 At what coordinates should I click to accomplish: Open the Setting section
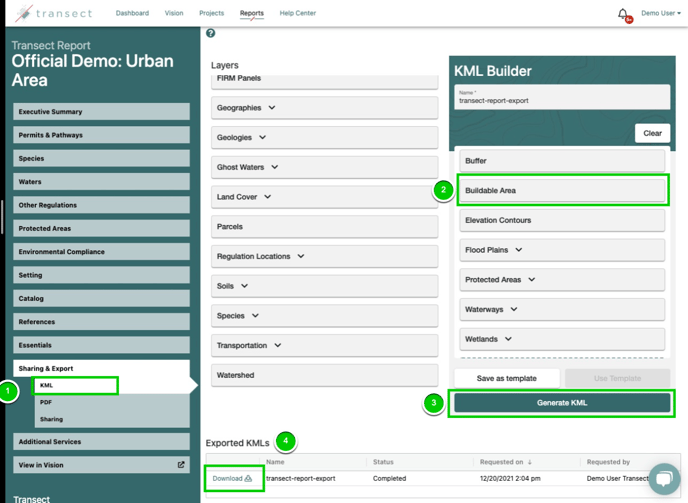[101, 275]
